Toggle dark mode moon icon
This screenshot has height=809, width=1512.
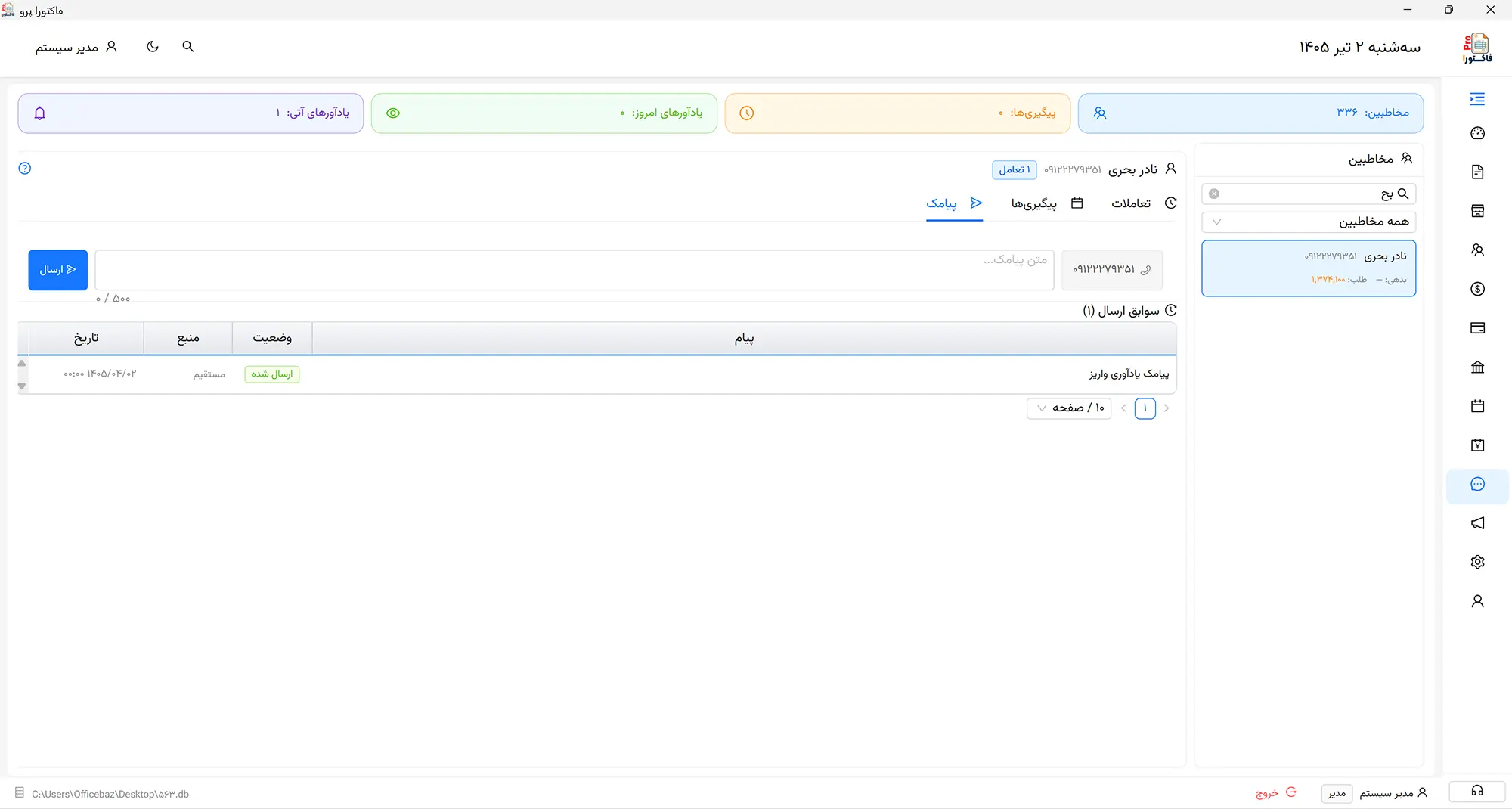[x=153, y=47]
